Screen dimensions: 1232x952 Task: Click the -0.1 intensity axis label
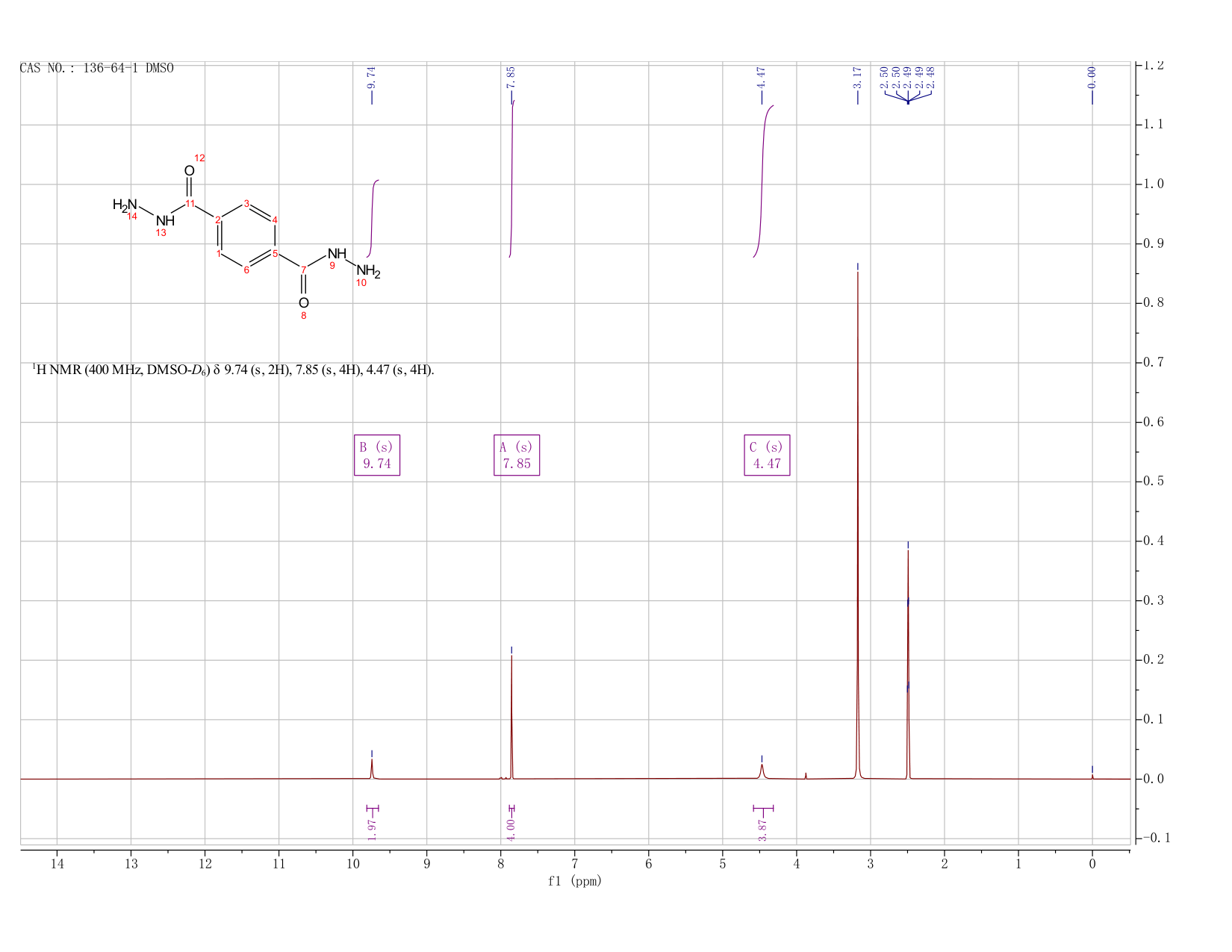[x=1155, y=839]
